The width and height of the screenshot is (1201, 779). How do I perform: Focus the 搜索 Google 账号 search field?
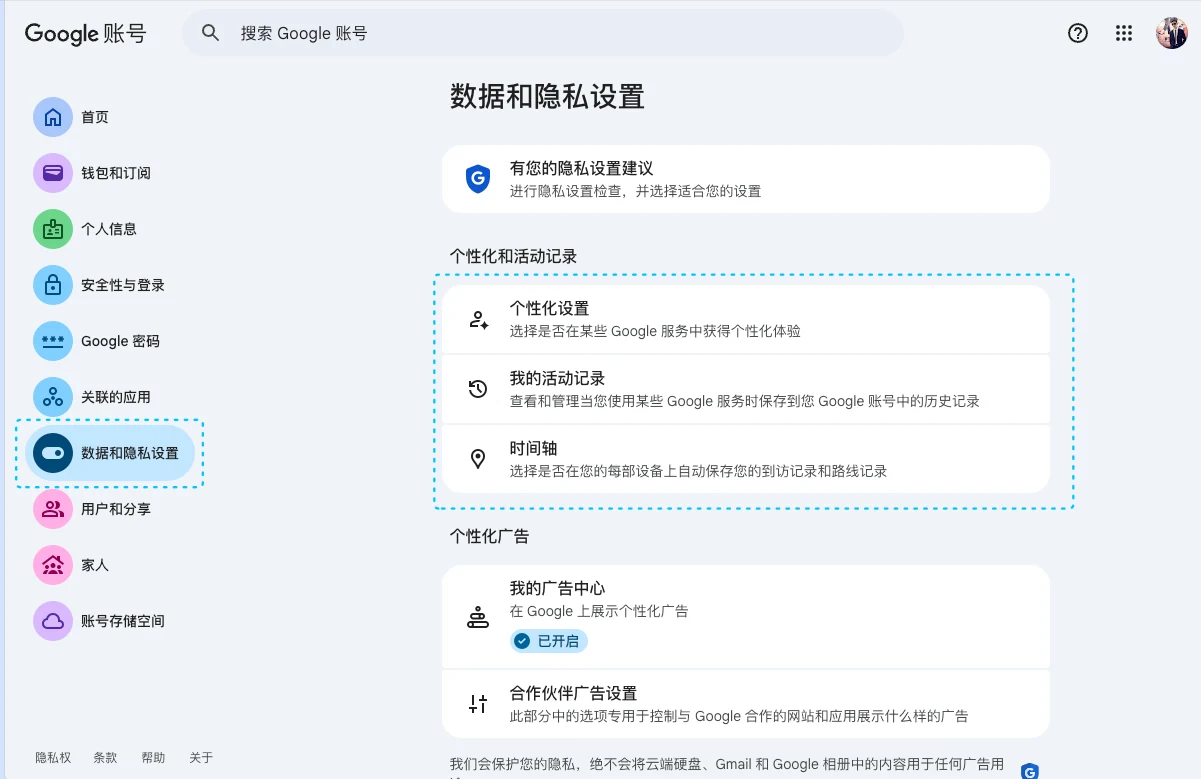click(542, 33)
